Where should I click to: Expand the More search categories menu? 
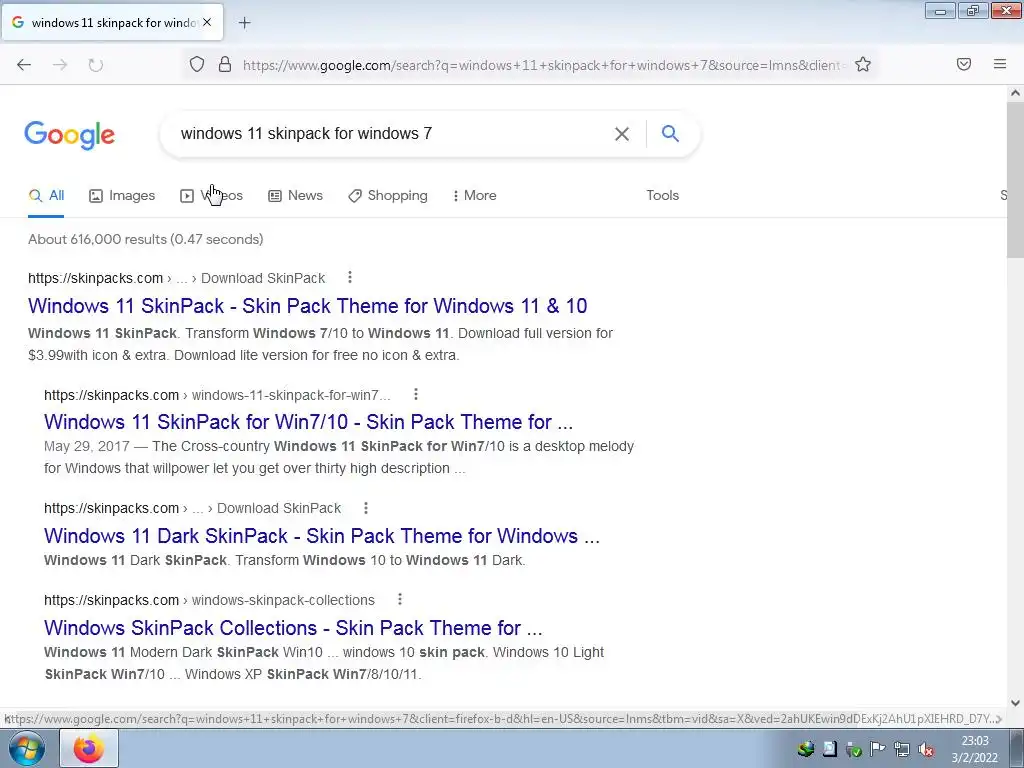click(x=475, y=196)
